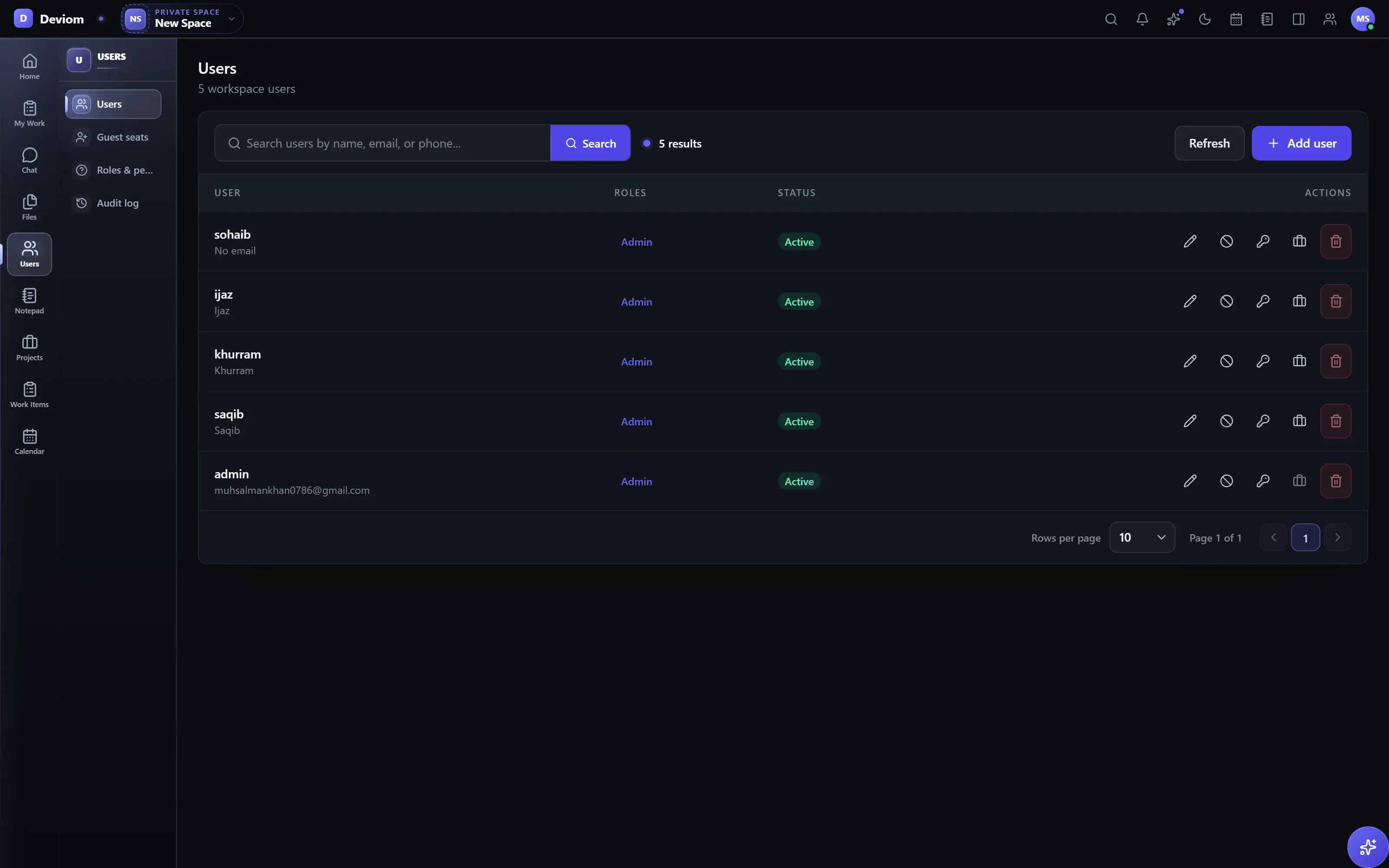Image resolution: width=1389 pixels, height=868 pixels.
Task: Open the Rows per page dropdown
Action: pyautogui.click(x=1142, y=537)
